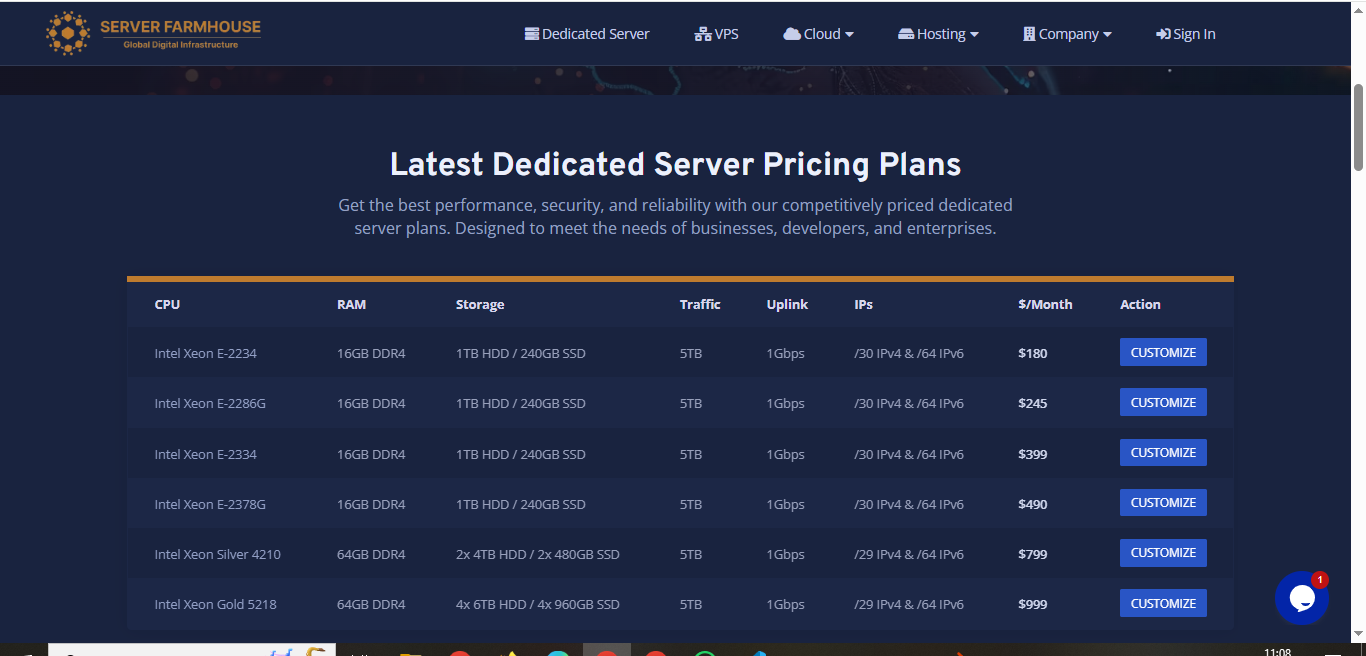Screen dimensions: 1366x656
Task: Click the cloud icon in the navbar
Action: pyautogui.click(x=791, y=34)
